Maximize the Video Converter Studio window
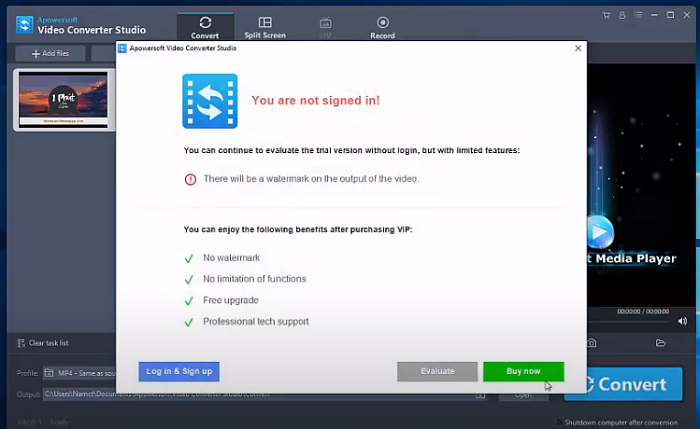 (670, 15)
